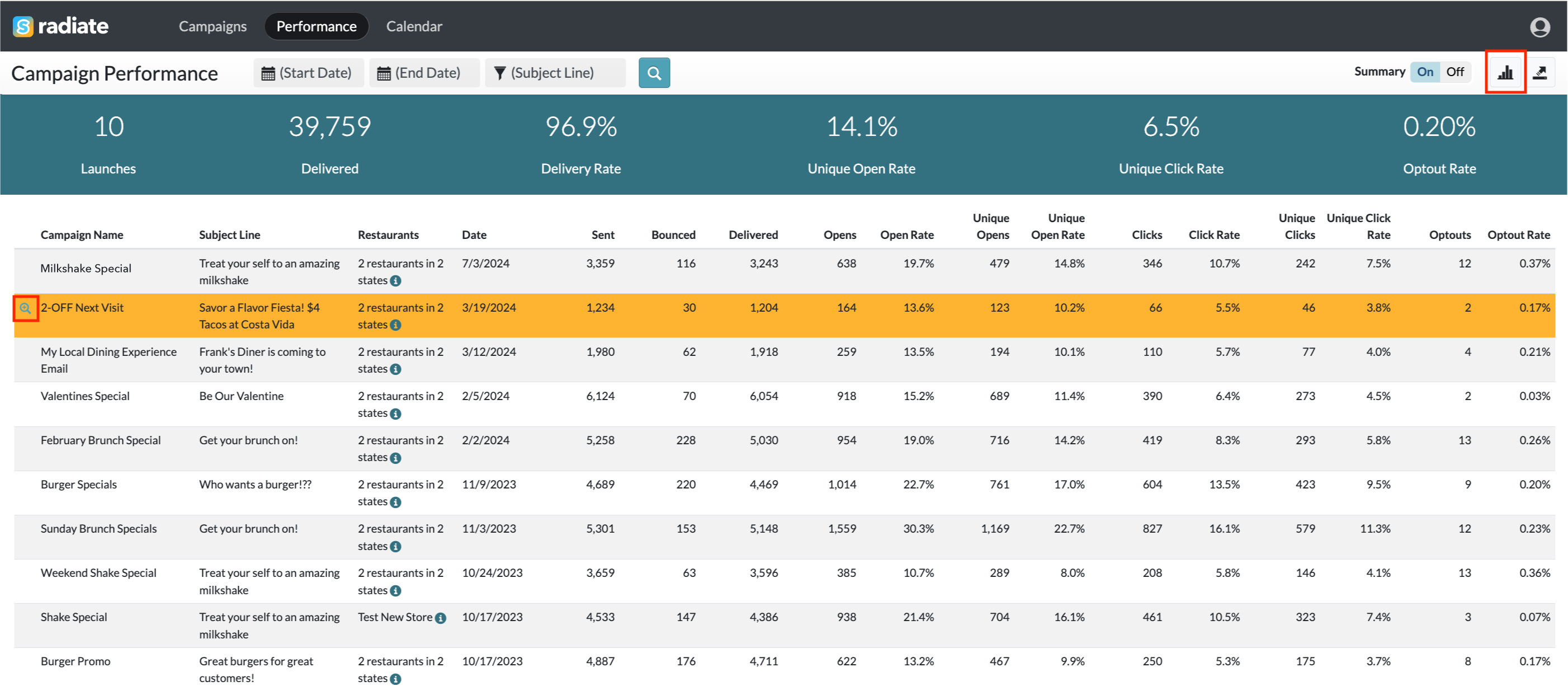Click info icon in Valentines Special row
The height and width of the screenshot is (686, 1568).
396,414
